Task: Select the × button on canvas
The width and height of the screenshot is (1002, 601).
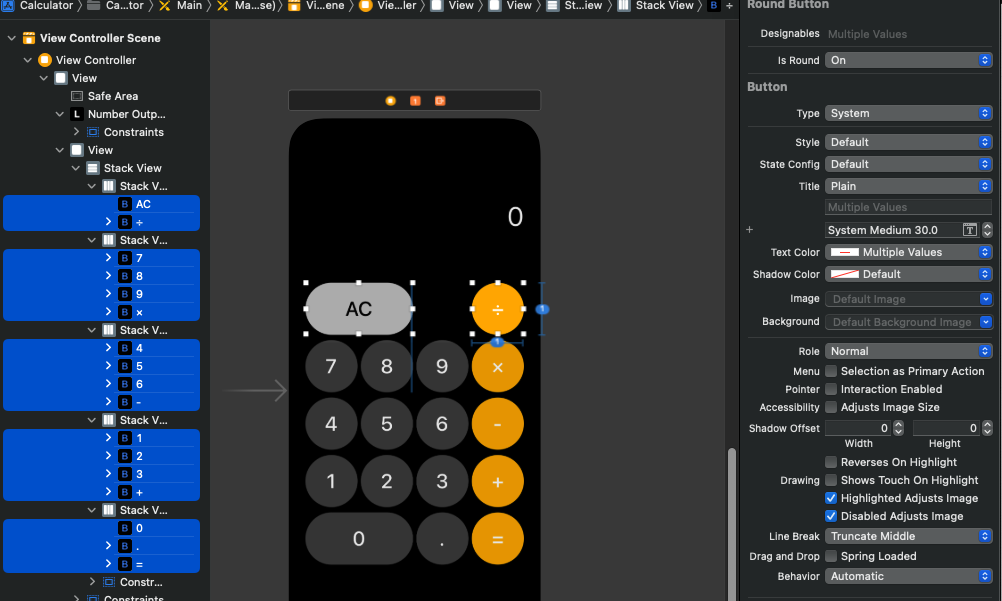Action: click(497, 366)
